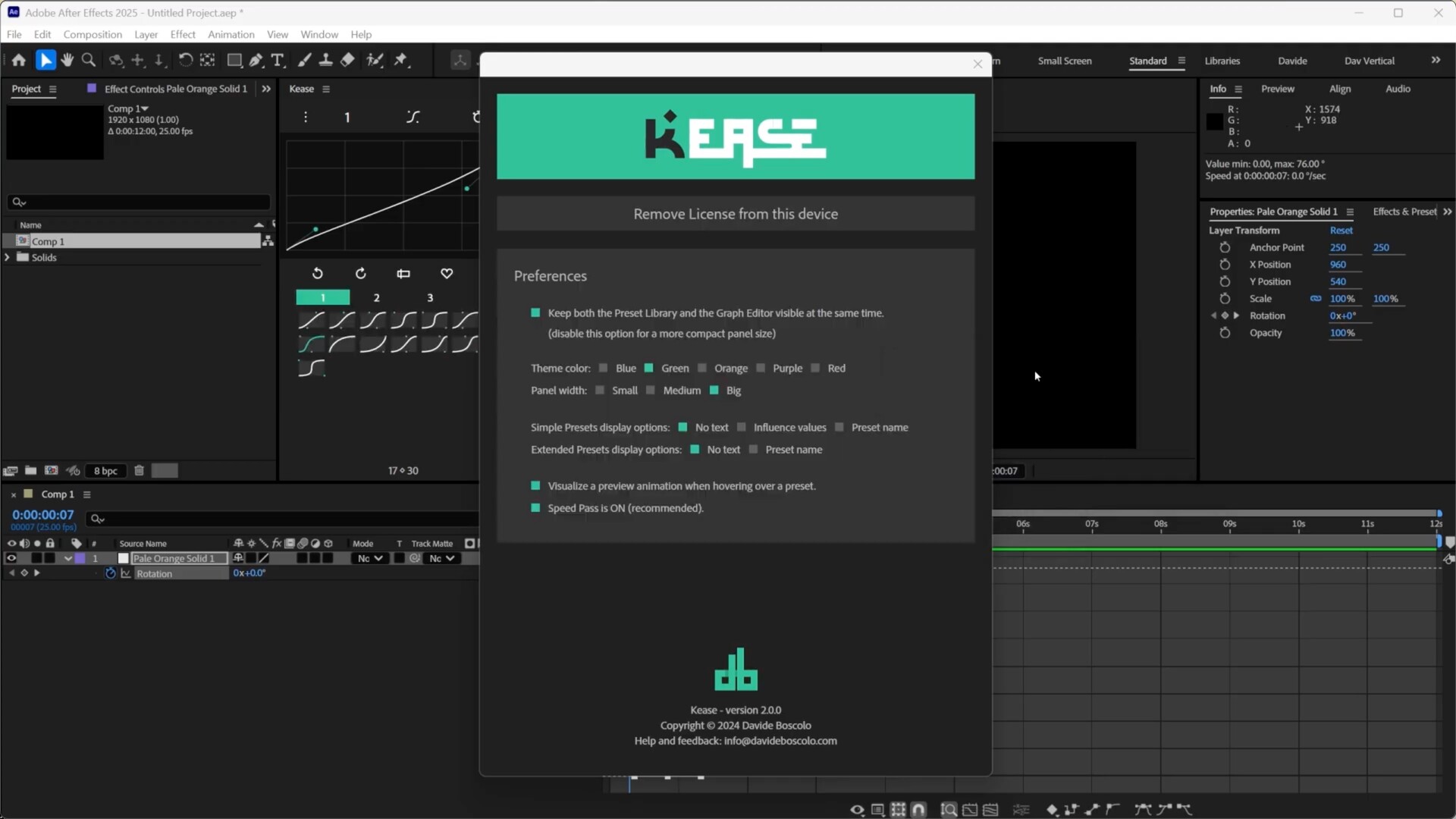
Task: Switch to the Preview panel tab
Action: click(1277, 89)
